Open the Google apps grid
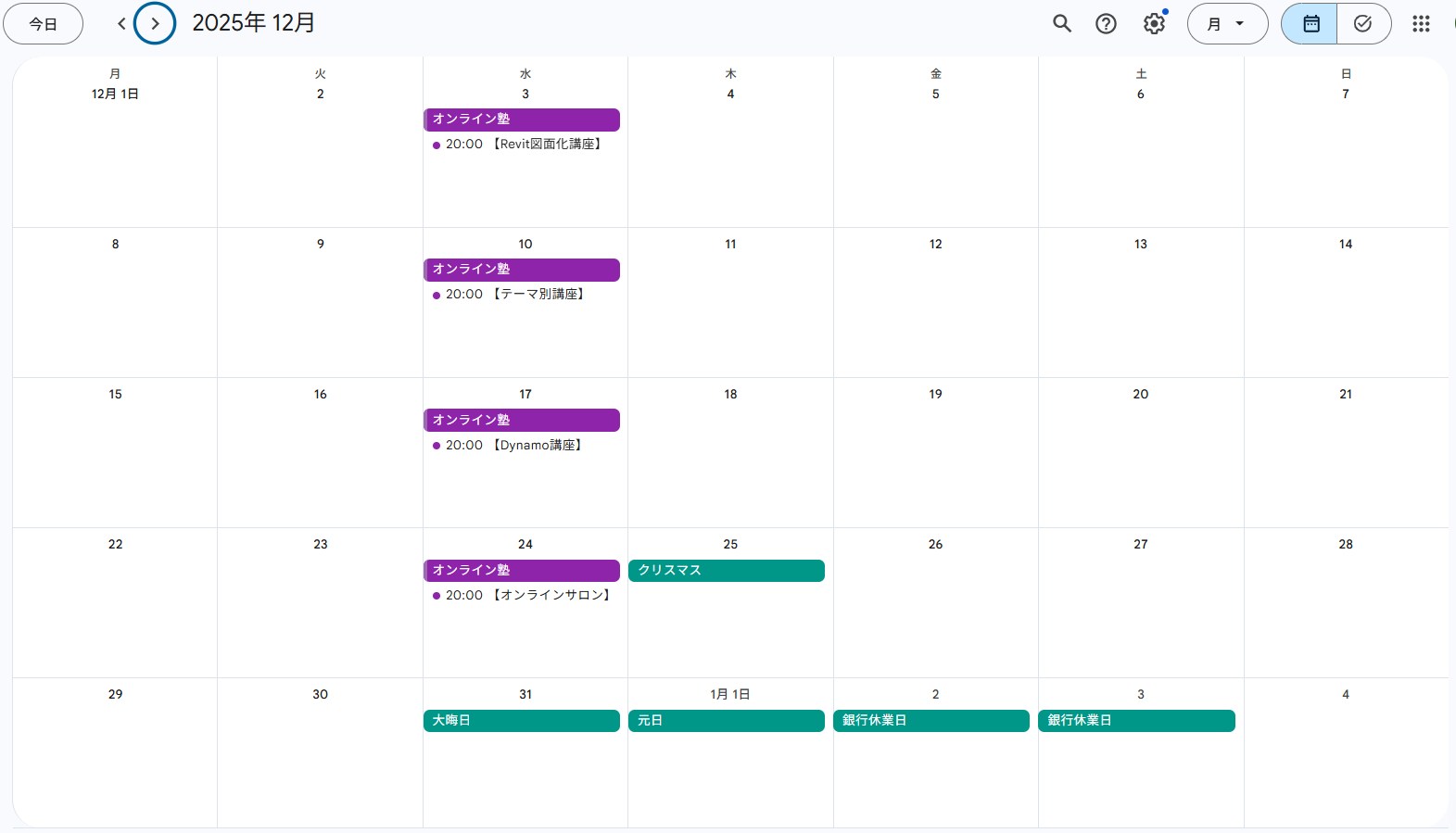 tap(1421, 24)
